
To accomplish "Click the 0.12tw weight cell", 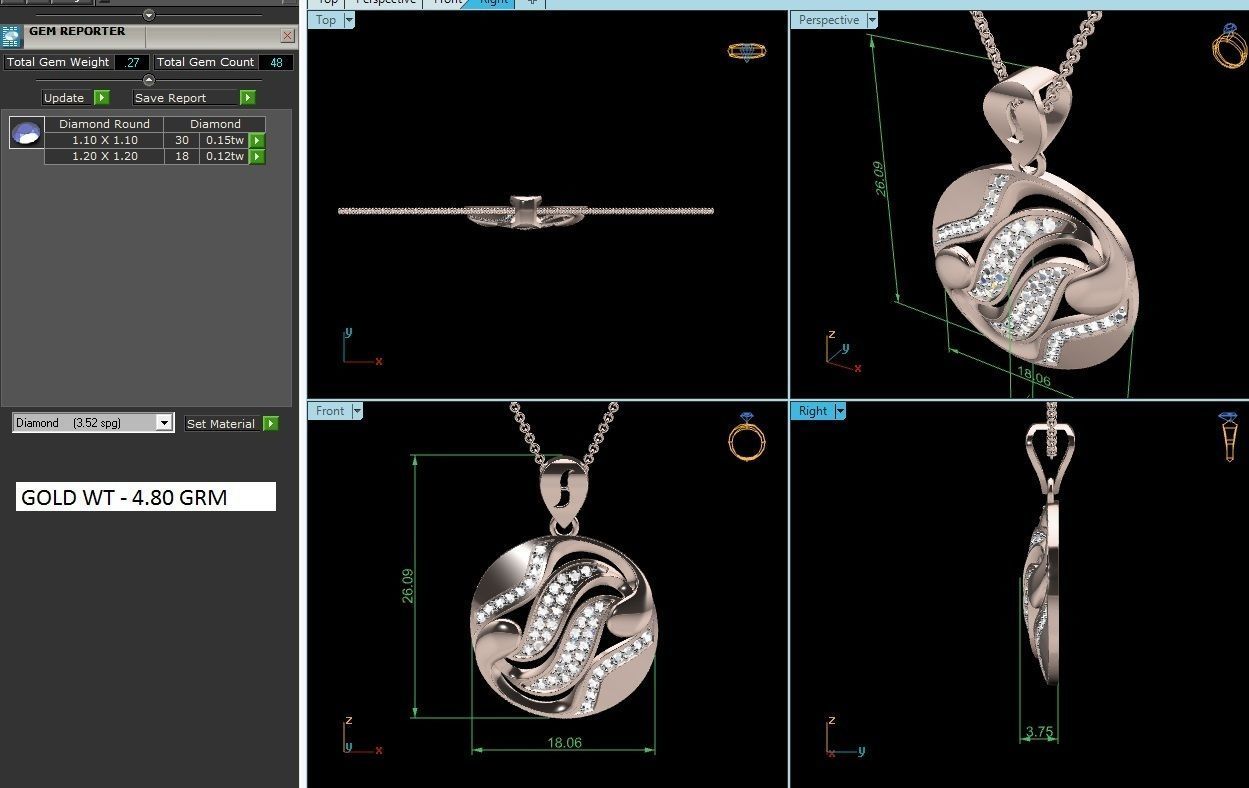I will coord(225,156).
